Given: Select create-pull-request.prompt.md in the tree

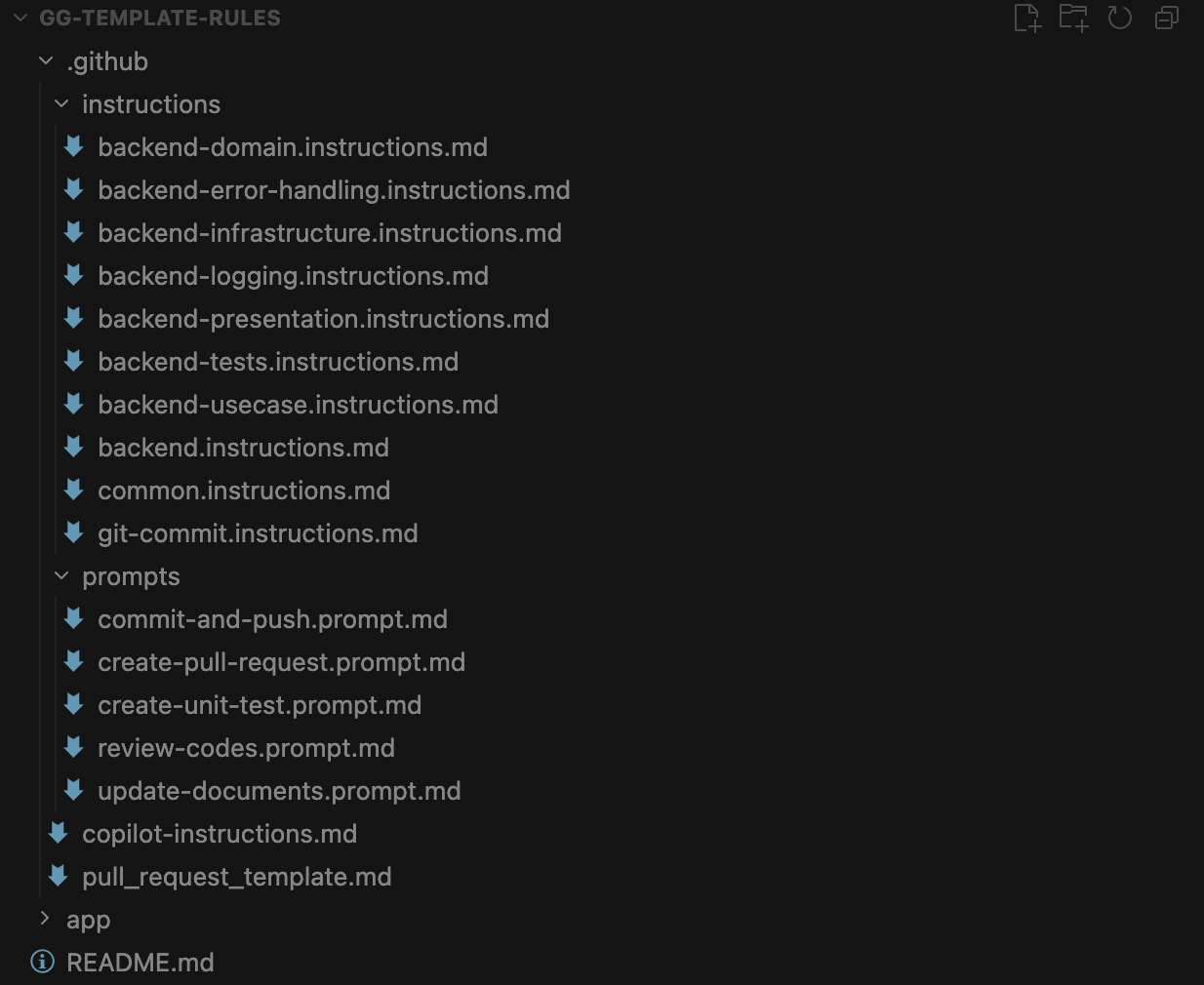Looking at the screenshot, I should (281, 662).
